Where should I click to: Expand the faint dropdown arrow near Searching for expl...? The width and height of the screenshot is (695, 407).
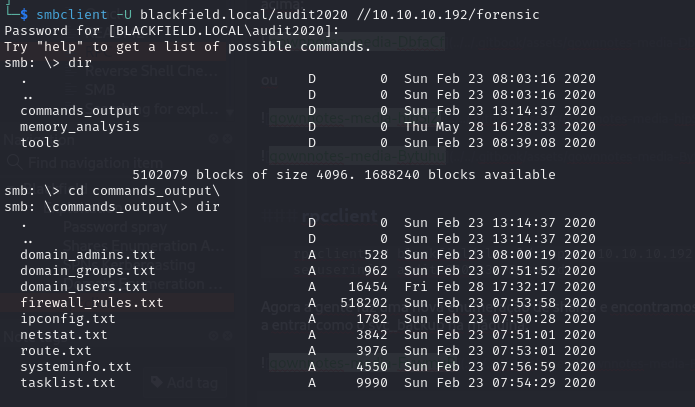tap(230, 112)
